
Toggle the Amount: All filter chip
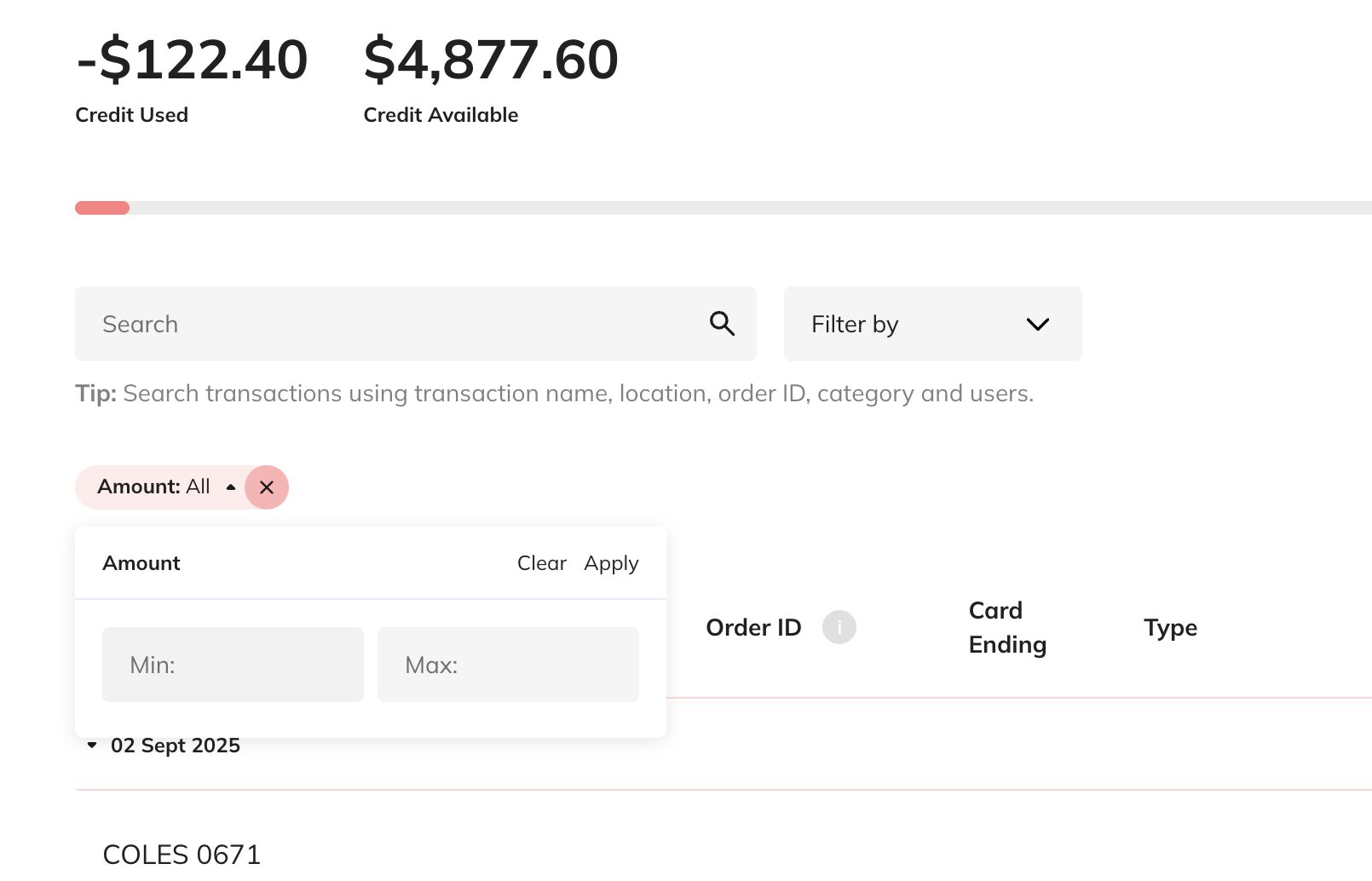coord(160,487)
